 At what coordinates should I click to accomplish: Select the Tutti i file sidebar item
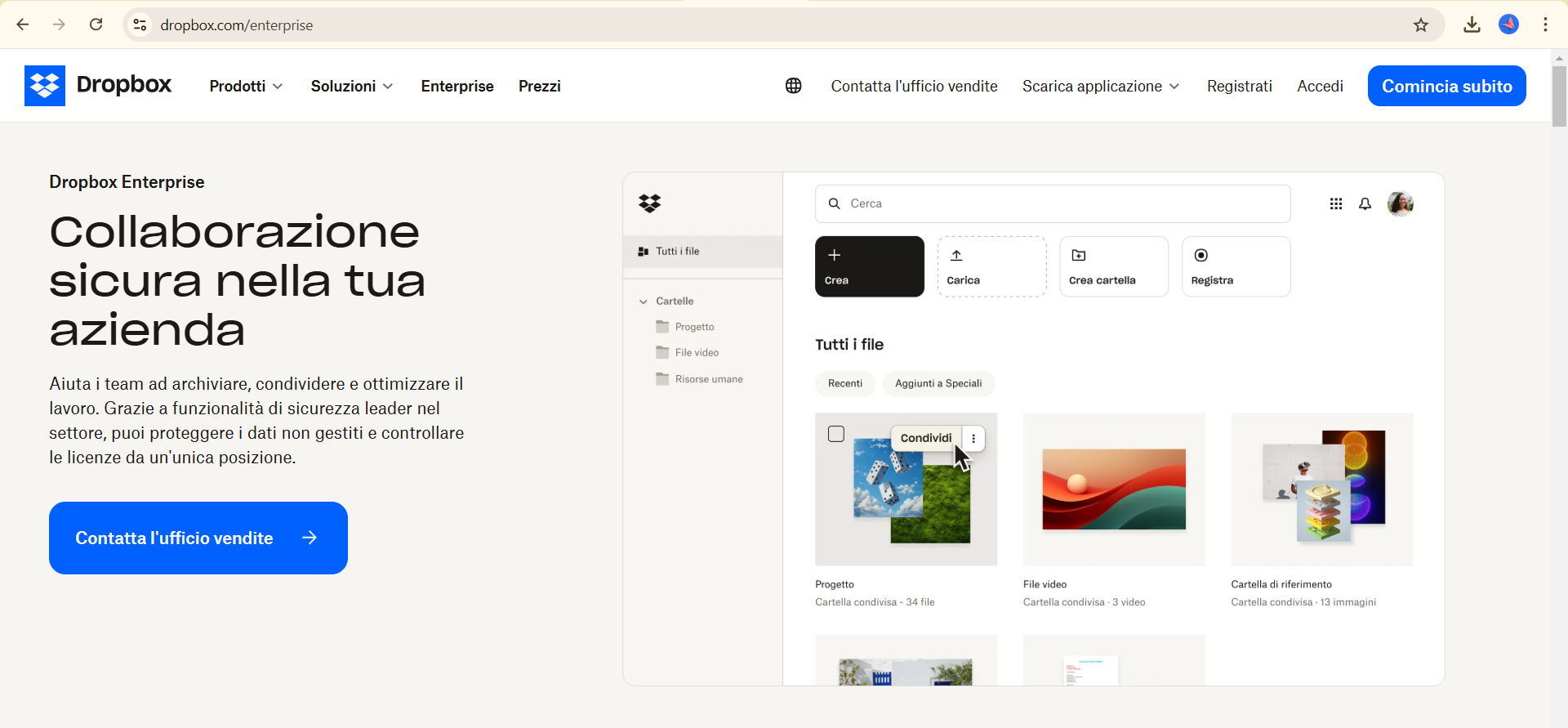[x=703, y=252]
